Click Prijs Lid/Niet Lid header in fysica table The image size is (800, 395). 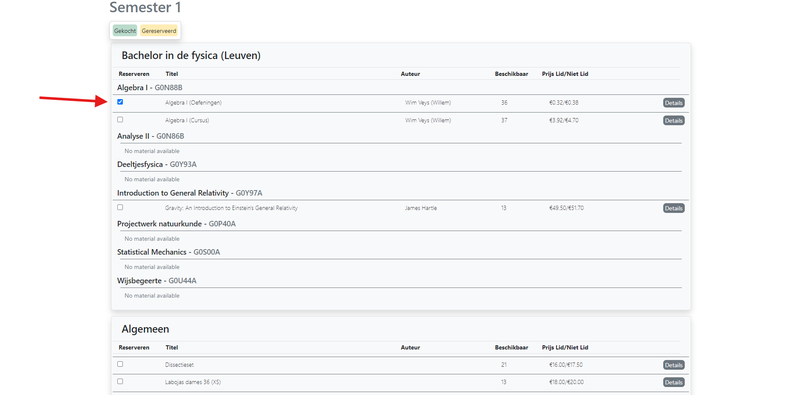point(565,74)
